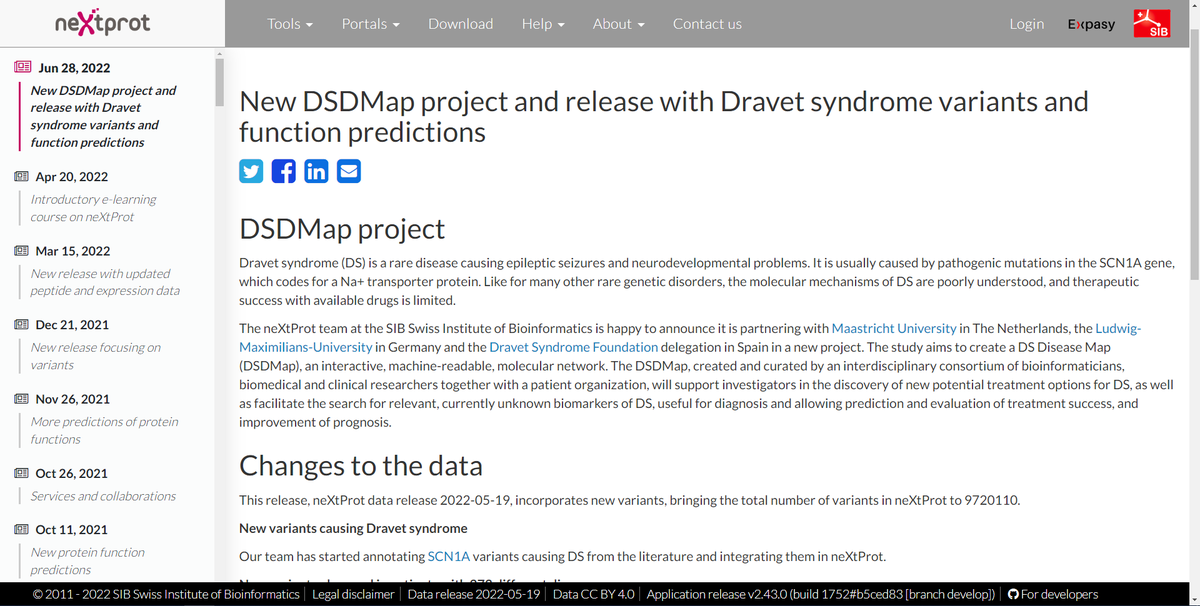Select the Nov 26, 2021 news date
Screen dimensions: 1200x606
(73, 399)
